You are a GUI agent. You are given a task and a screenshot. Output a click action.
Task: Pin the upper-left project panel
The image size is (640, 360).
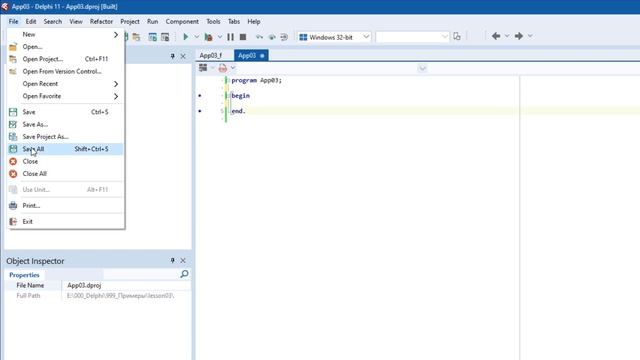pyautogui.click(x=172, y=56)
